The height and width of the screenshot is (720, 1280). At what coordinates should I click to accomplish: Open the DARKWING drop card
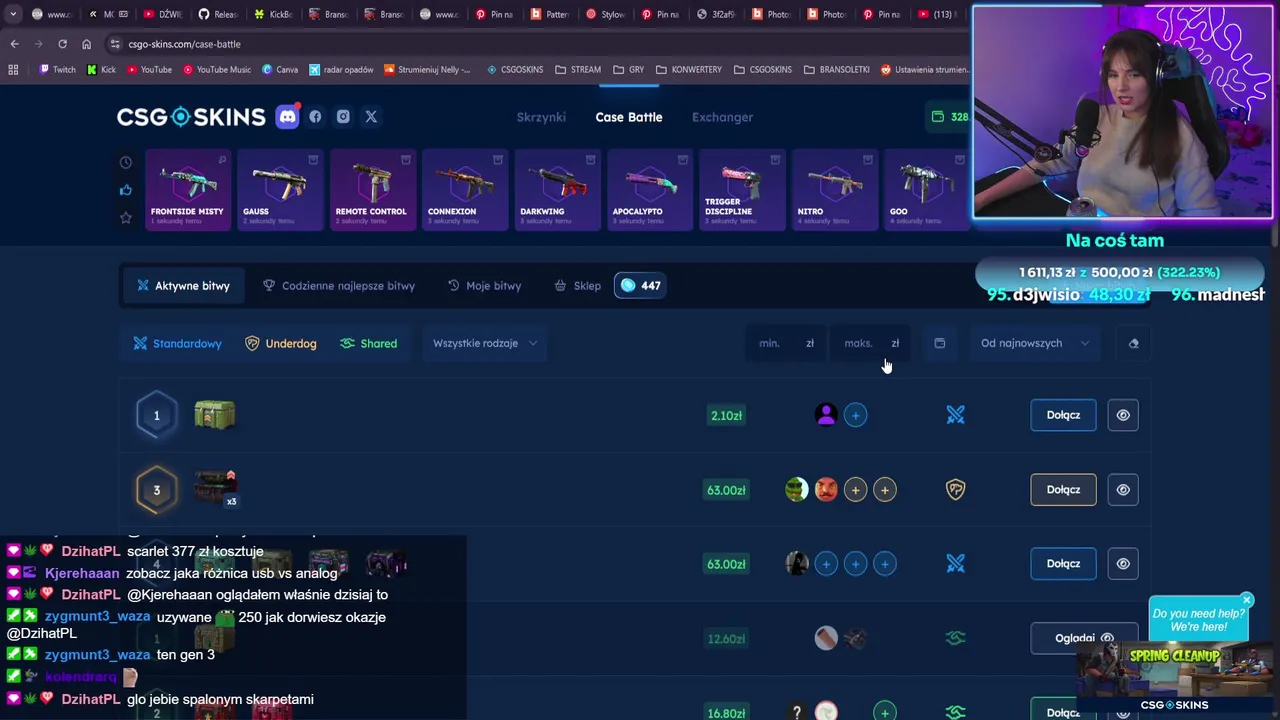point(557,189)
